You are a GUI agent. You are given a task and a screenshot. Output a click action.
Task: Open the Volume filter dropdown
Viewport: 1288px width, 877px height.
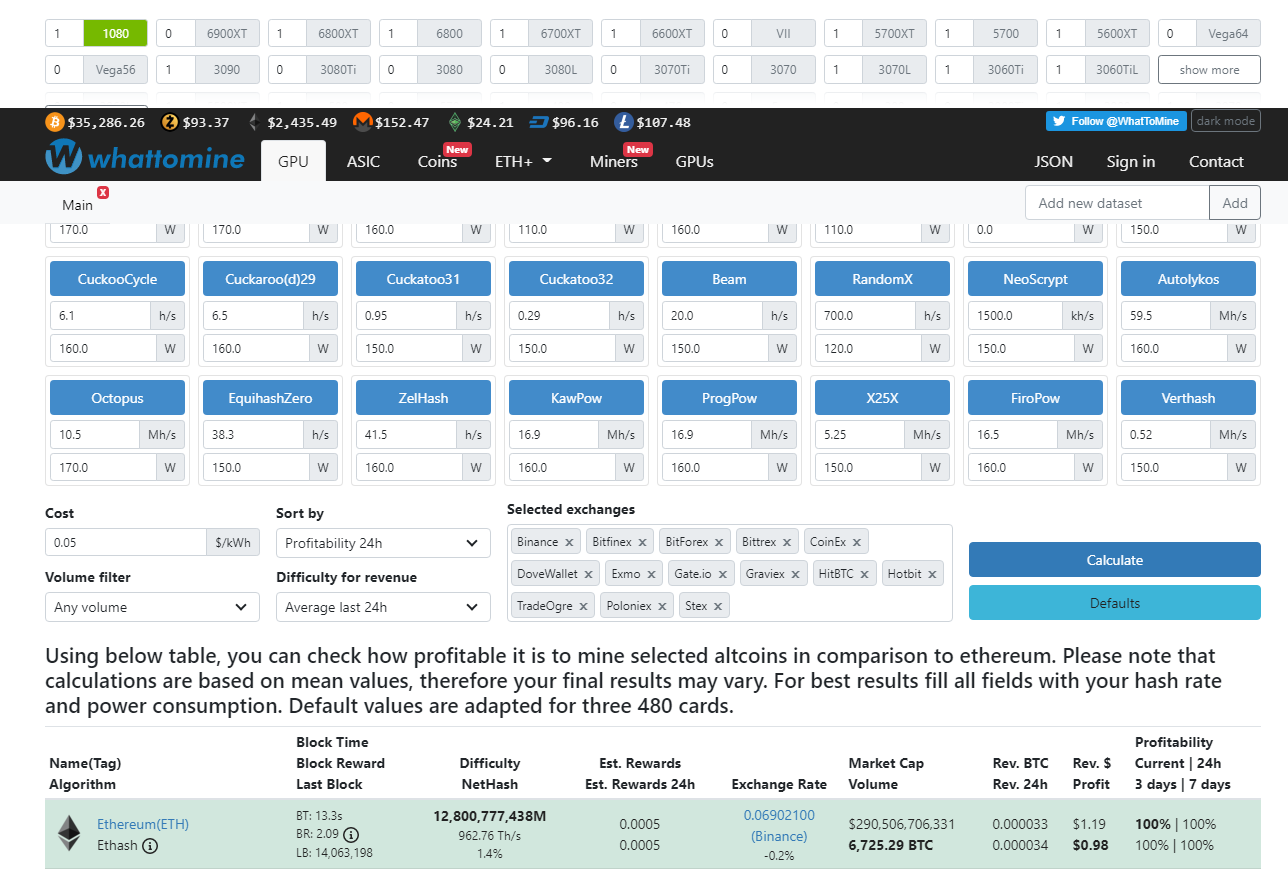pyautogui.click(x=152, y=607)
